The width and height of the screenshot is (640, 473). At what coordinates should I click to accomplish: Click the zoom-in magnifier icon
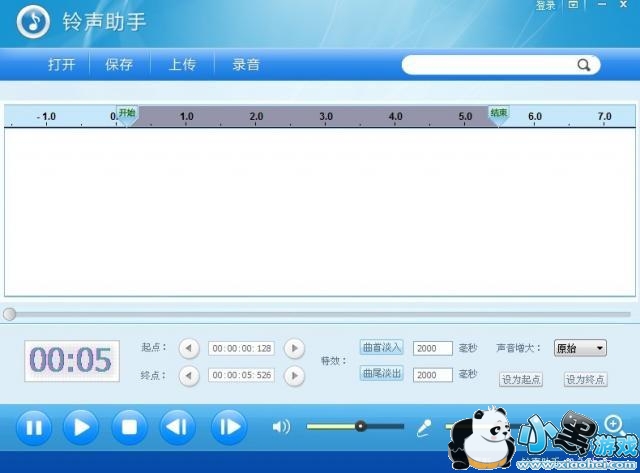point(613,424)
